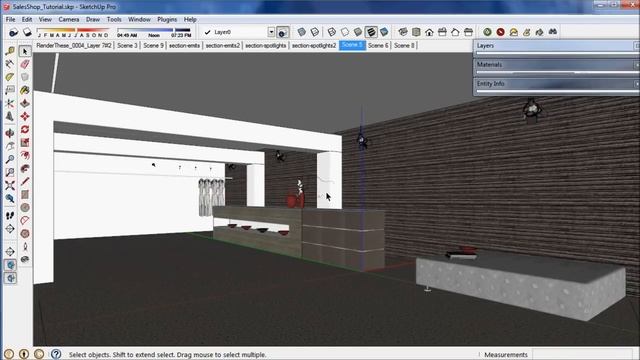Select the Circle drawing tool

pyautogui.click(x=25, y=207)
